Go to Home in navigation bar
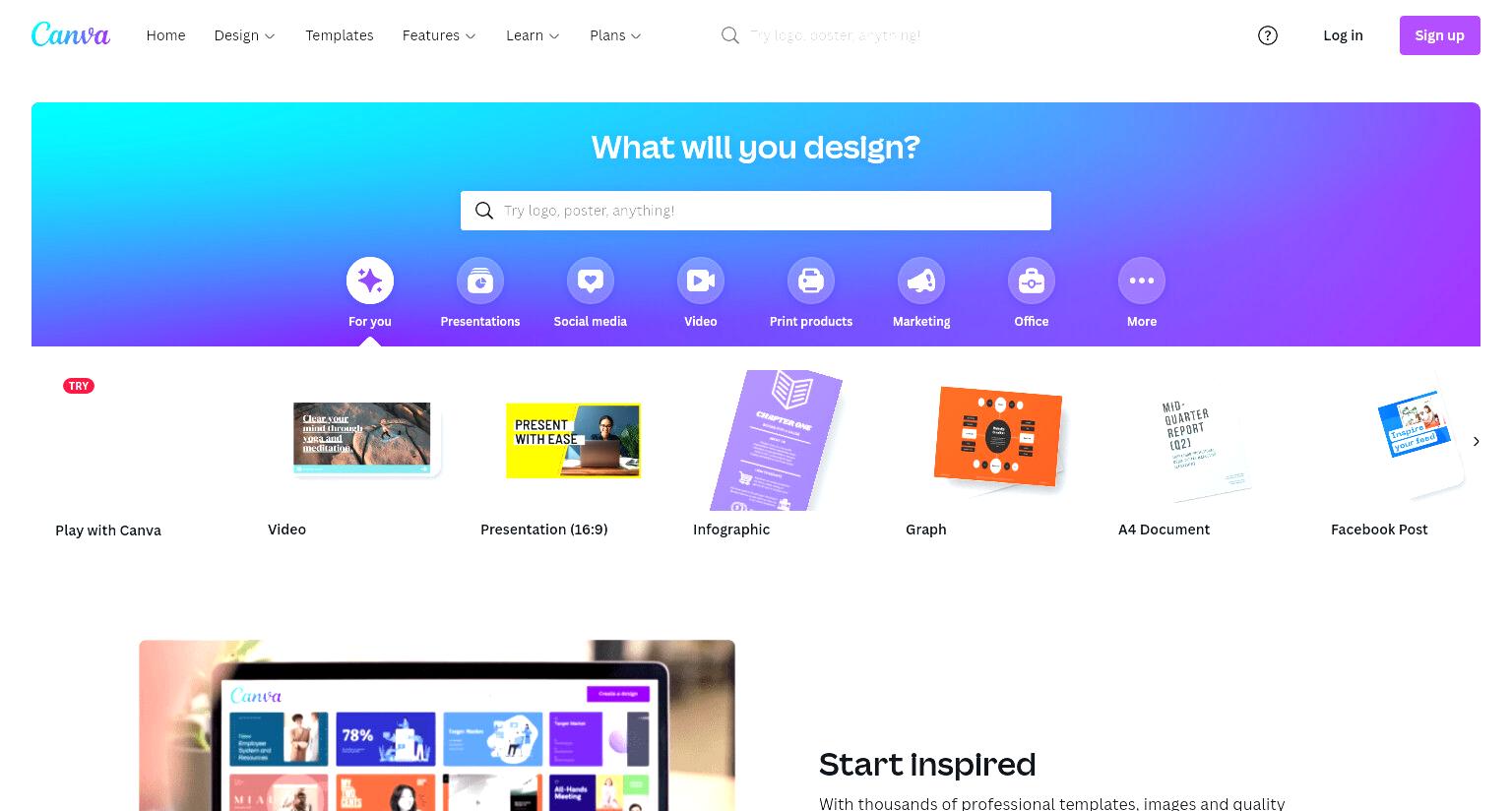 165,35
